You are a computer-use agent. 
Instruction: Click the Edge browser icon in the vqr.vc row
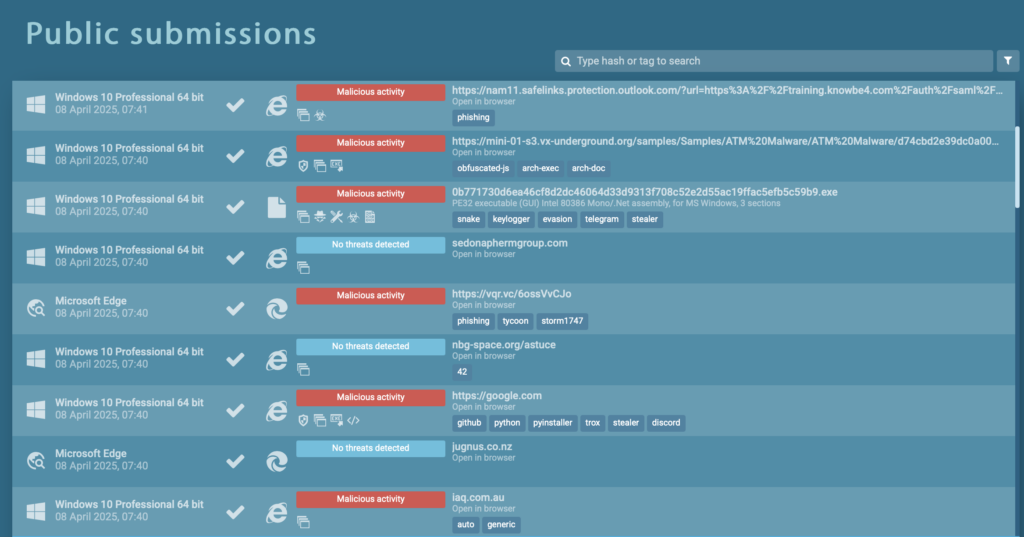276,308
